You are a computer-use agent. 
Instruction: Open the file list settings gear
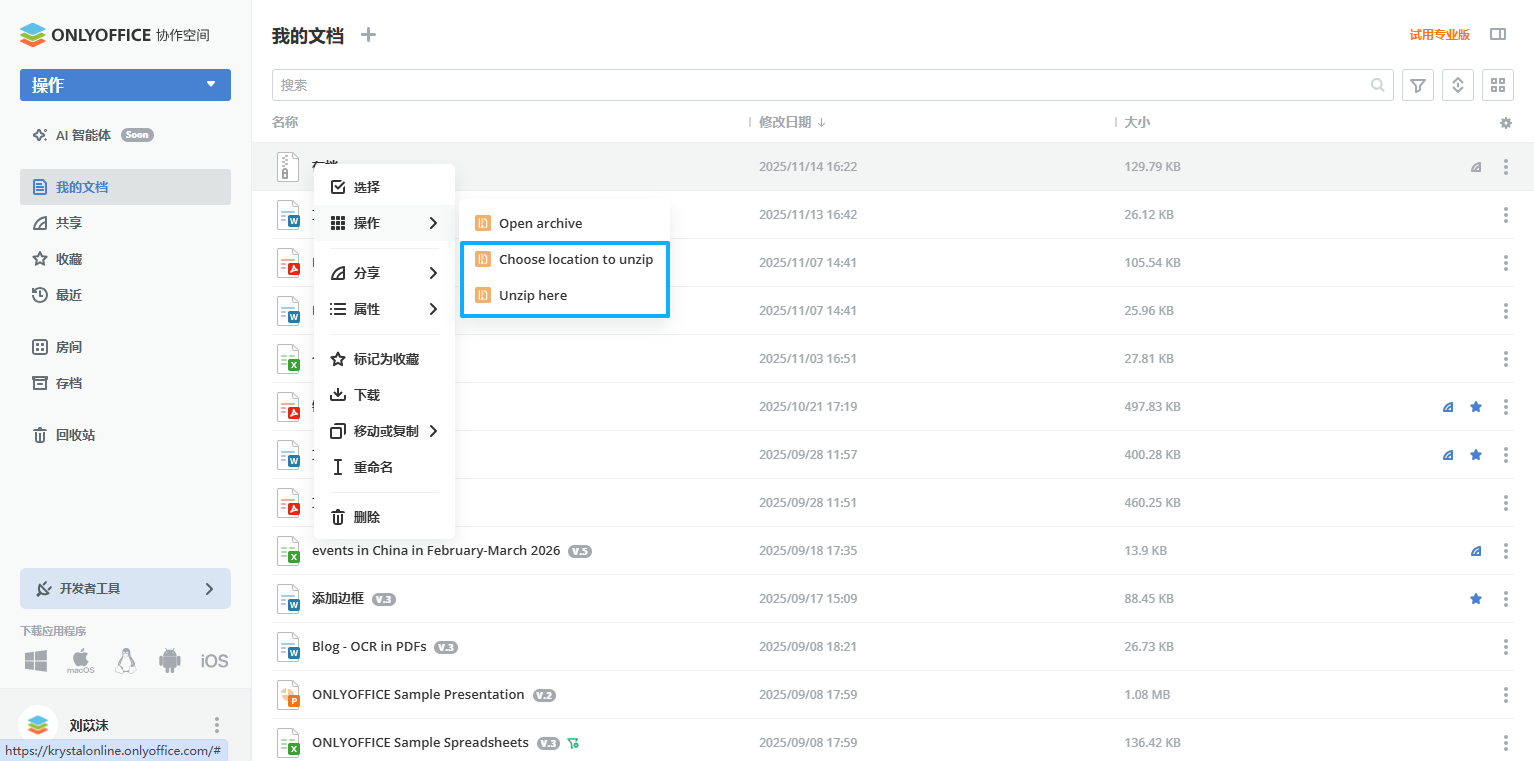click(1506, 122)
